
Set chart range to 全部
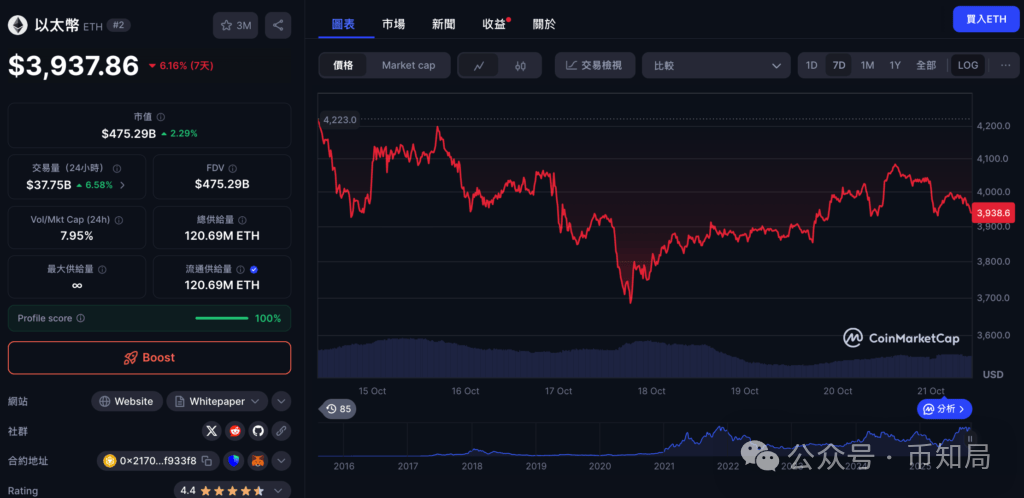pyautogui.click(x=926, y=65)
